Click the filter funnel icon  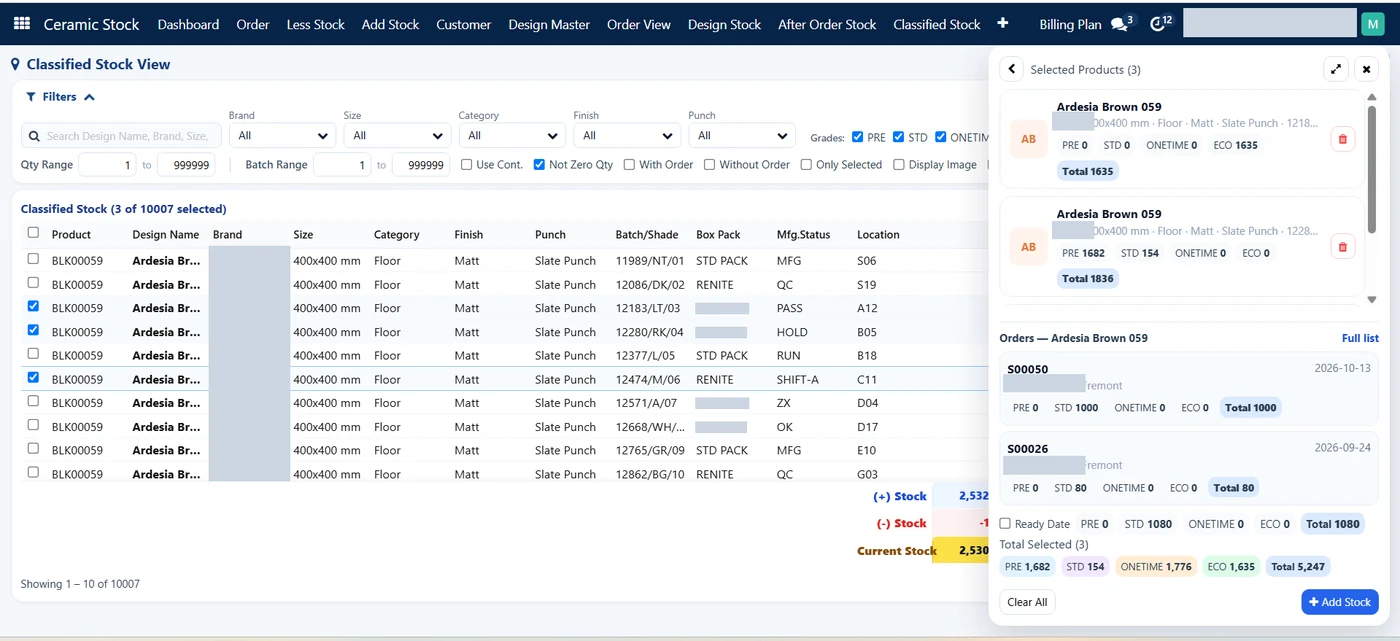click(x=31, y=97)
